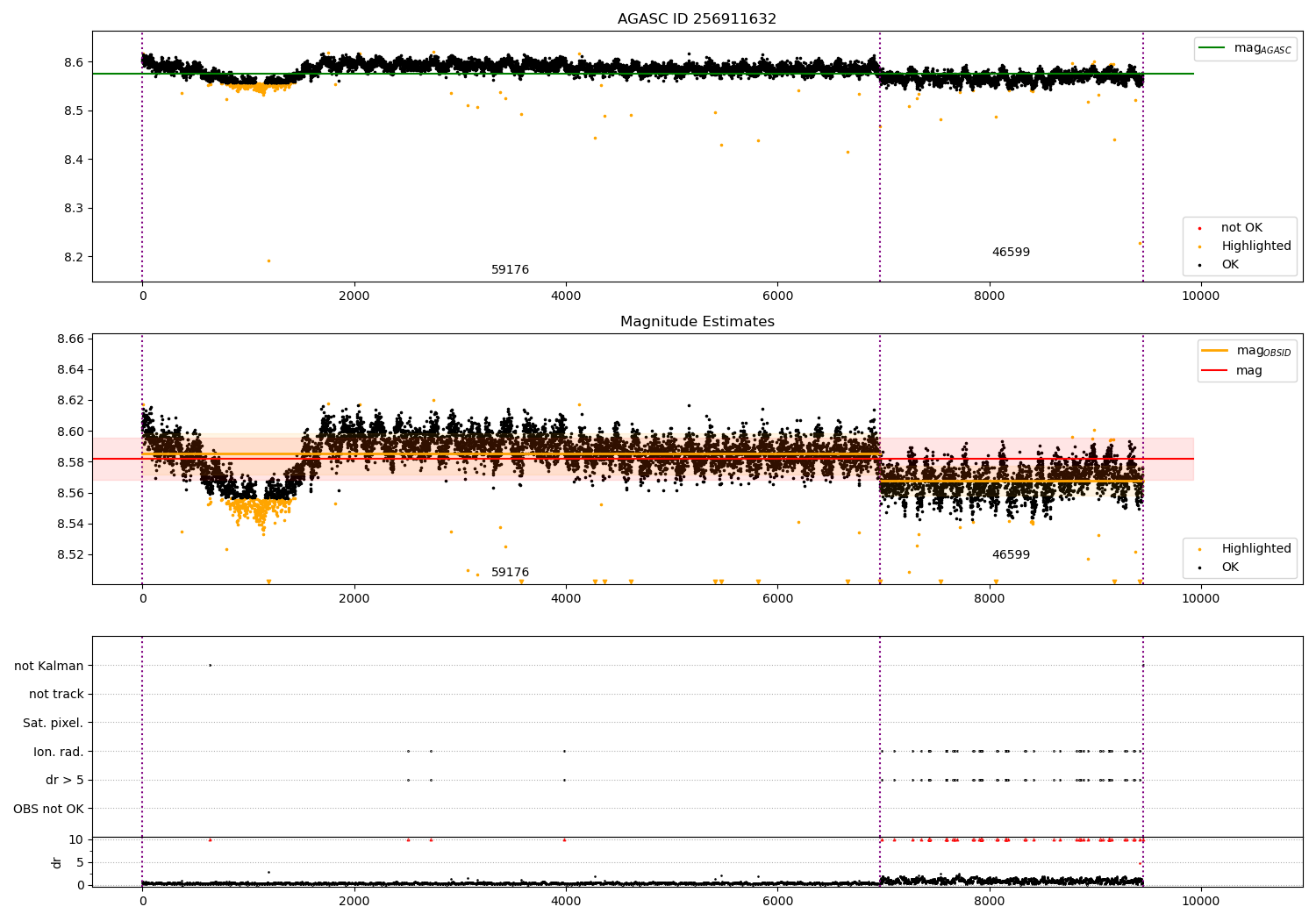
Task: Click the '59176' obsid label in the top plot
Action: pyautogui.click(x=510, y=270)
